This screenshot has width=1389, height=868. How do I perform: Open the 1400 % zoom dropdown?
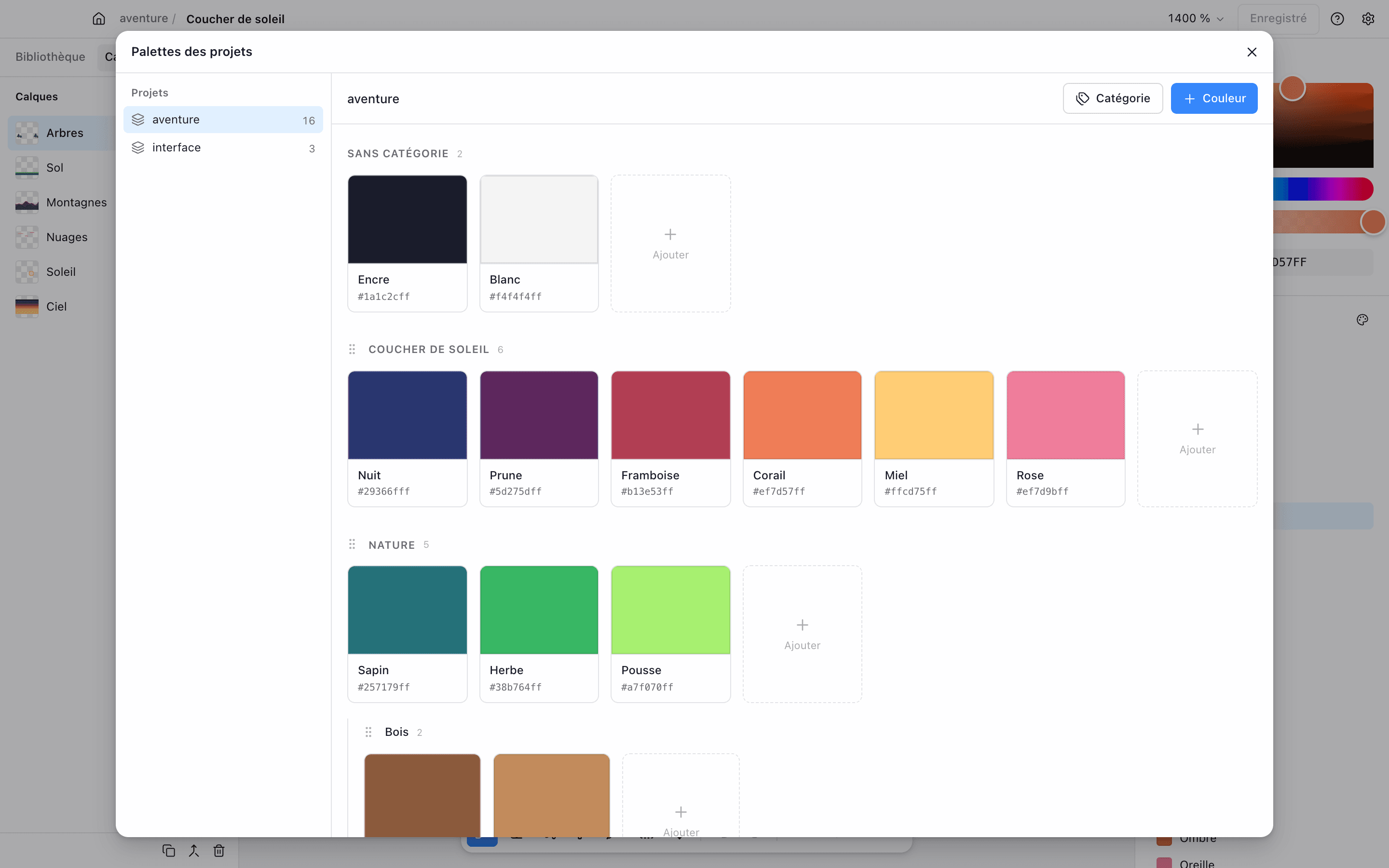click(x=1196, y=18)
